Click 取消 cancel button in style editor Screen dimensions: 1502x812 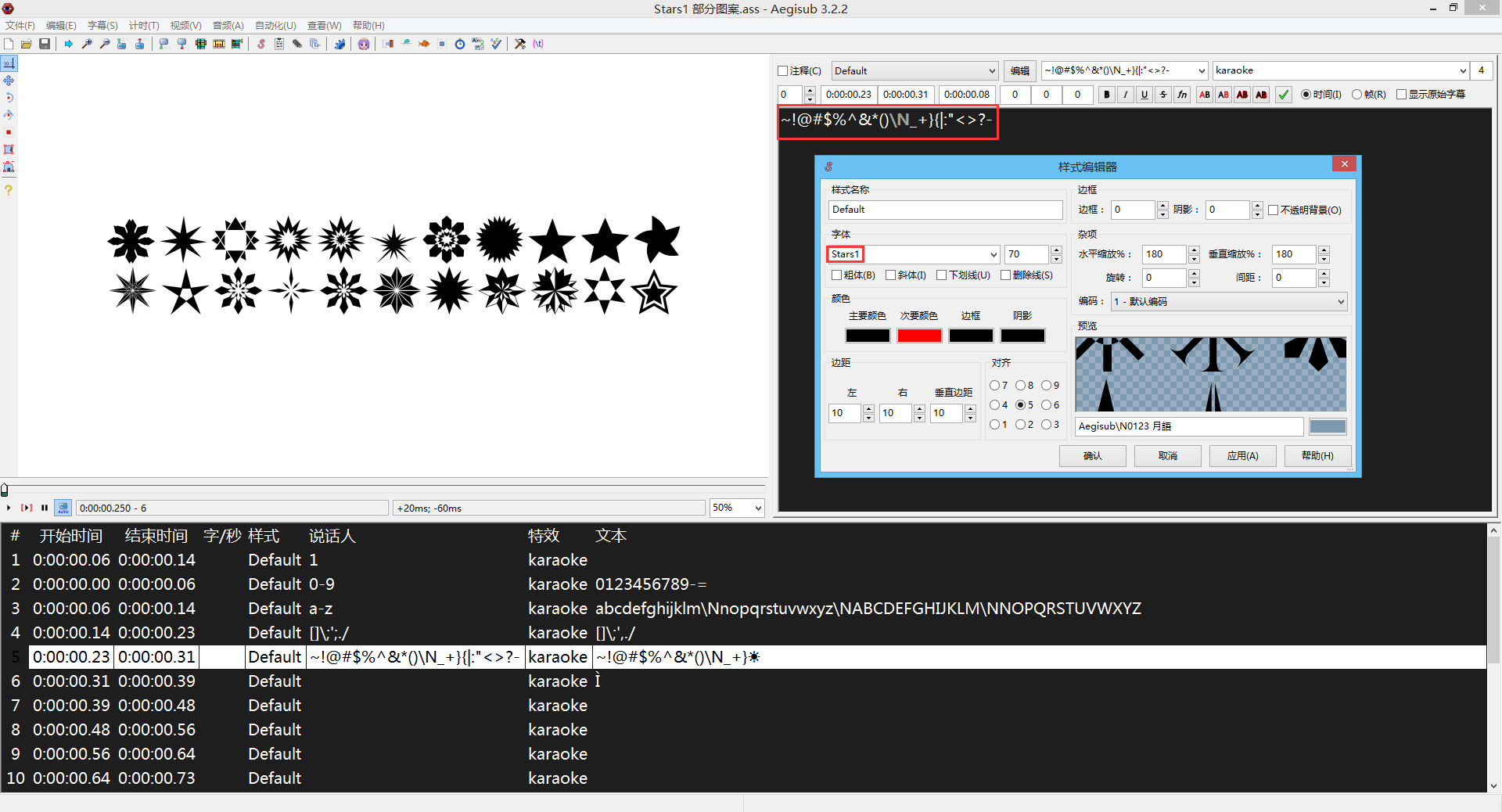click(1168, 456)
